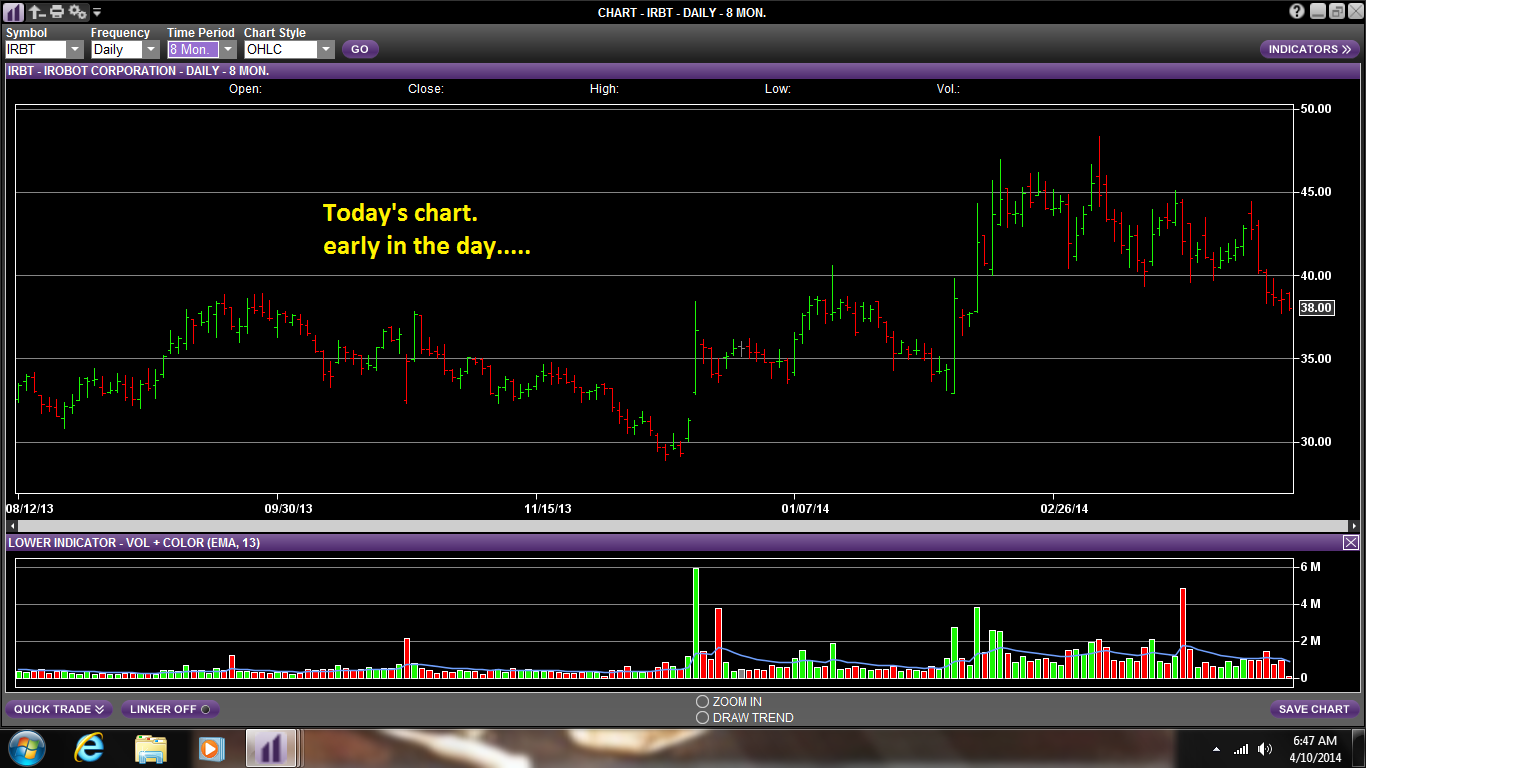Screen dimensions: 1516x768
Task: Click the GO button
Action: 360,49
